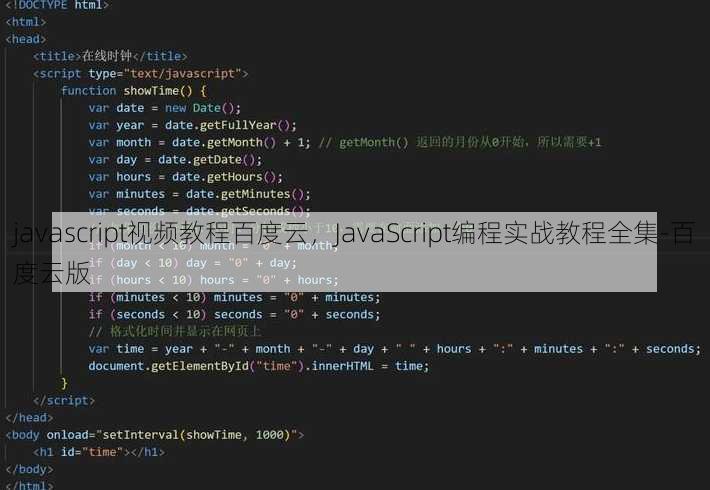The width and height of the screenshot is (710, 490).
Task: Click the comment about getMonth() 返回的月份
Action: (x=460, y=142)
